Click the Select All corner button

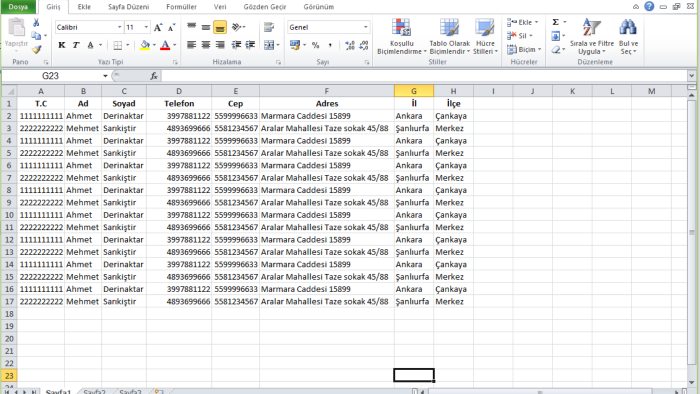tap(9, 91)
